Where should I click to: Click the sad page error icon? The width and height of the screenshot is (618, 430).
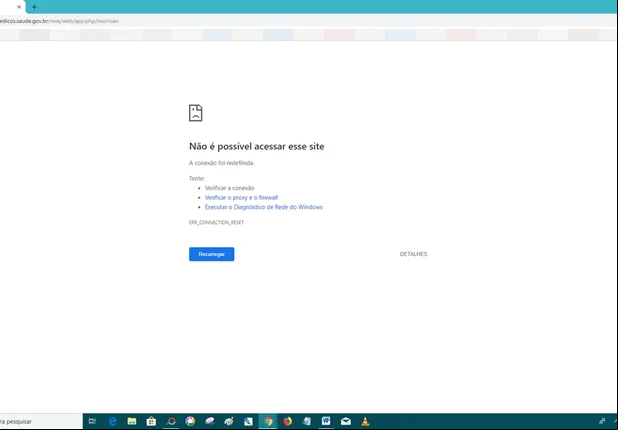click(x=195, y=113)
